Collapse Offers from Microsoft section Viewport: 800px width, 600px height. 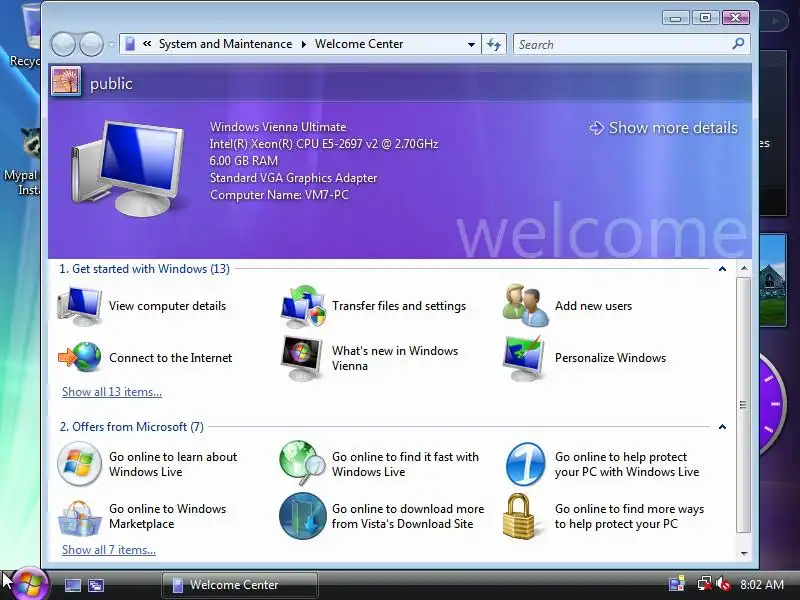[722, 427]
